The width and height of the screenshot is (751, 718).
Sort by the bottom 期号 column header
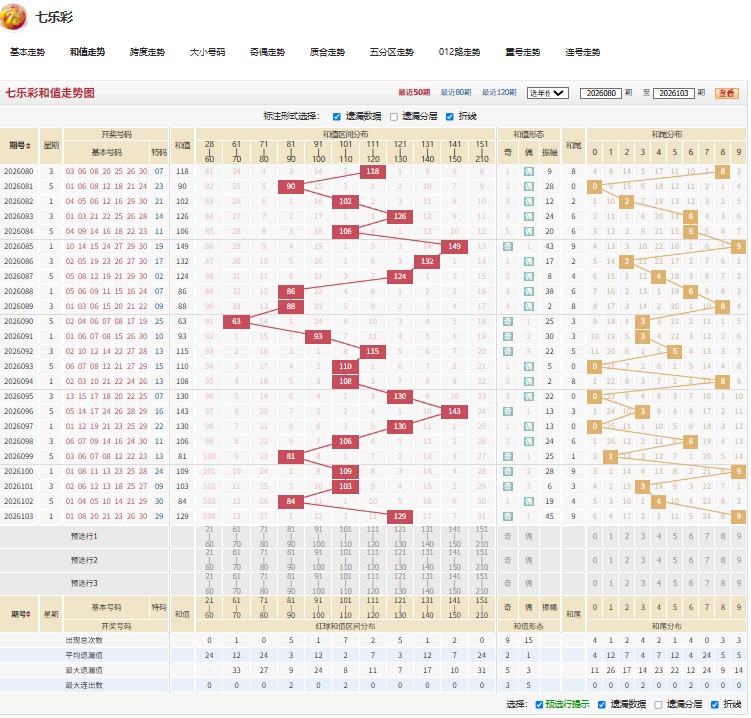tap(20, 614)
